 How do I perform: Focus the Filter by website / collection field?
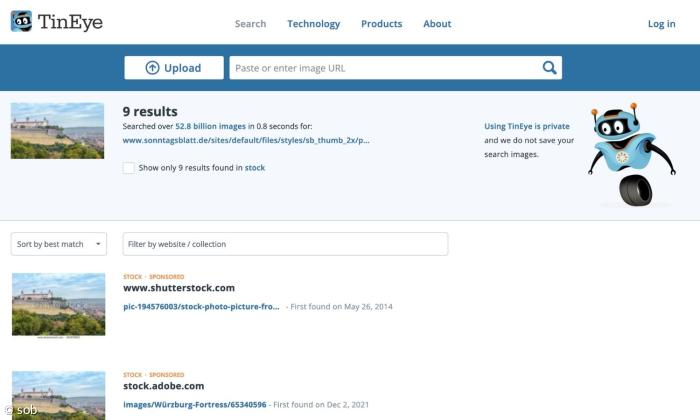[x=285, y=244]
